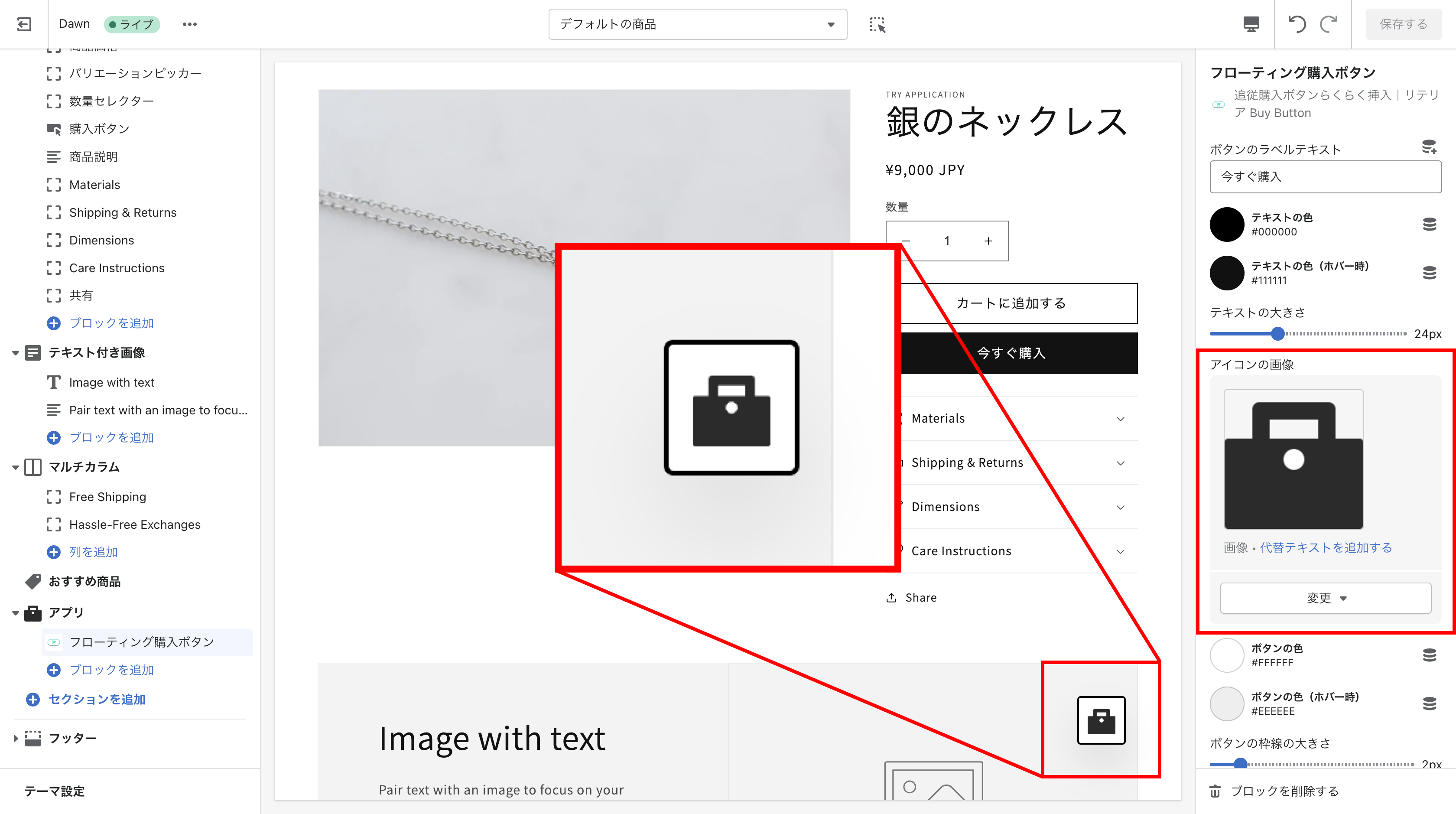Select the 購入ボタン block item

tap(99, 129)
